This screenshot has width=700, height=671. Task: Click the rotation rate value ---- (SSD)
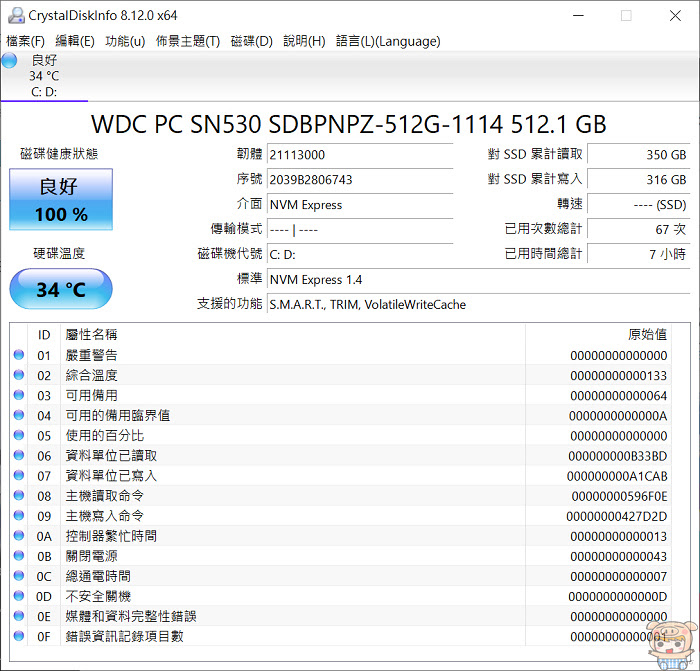(639, 205)
